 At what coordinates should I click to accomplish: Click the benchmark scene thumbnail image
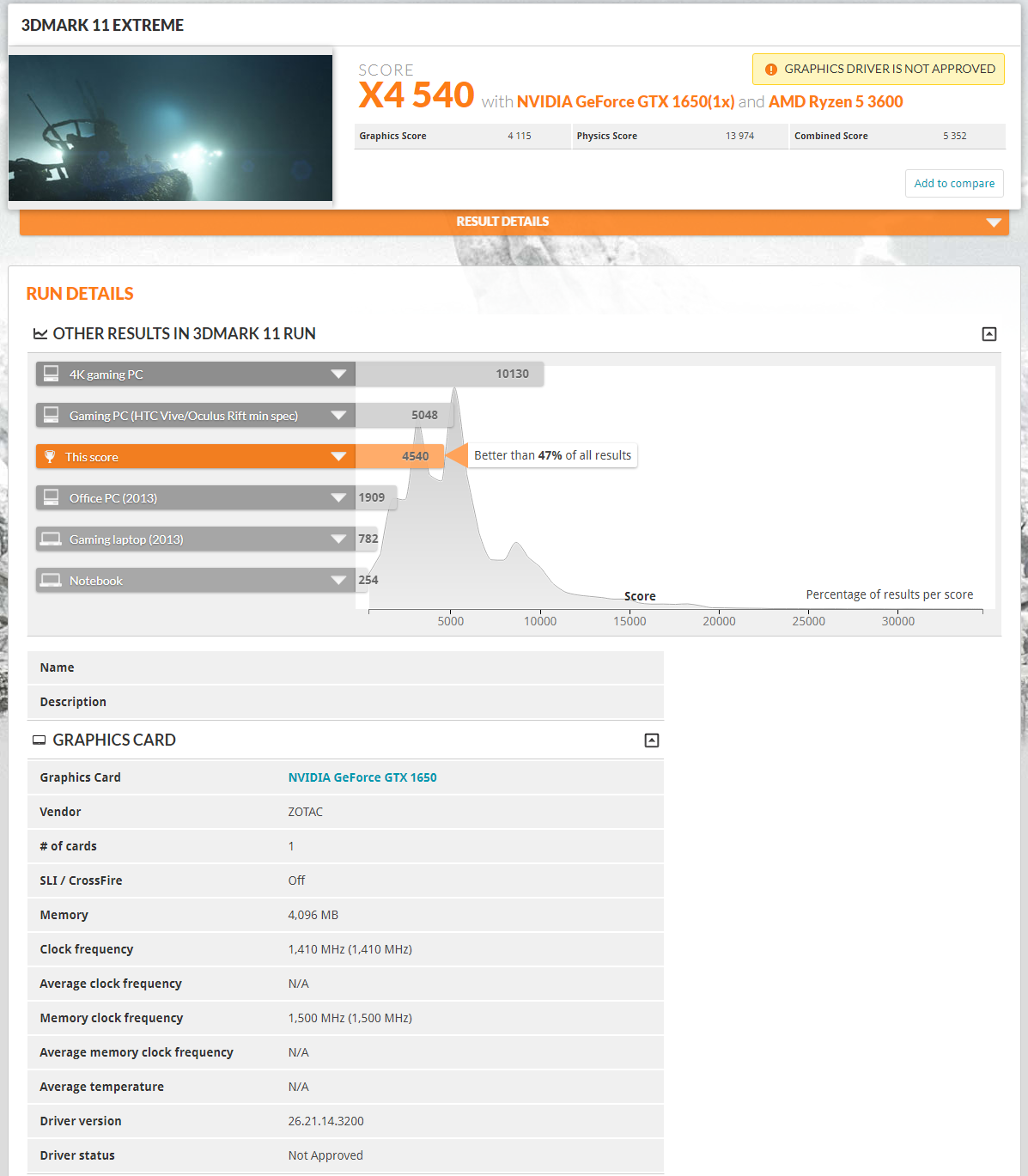coord(170,128)
